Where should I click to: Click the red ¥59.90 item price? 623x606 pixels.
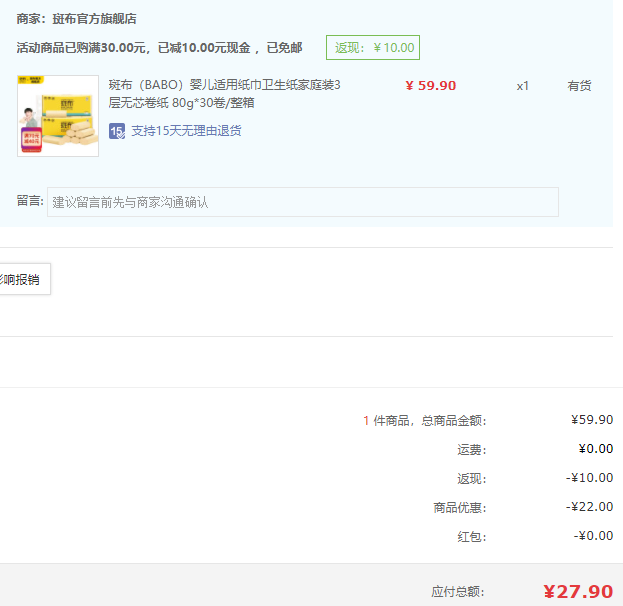(x=431, y=85)
